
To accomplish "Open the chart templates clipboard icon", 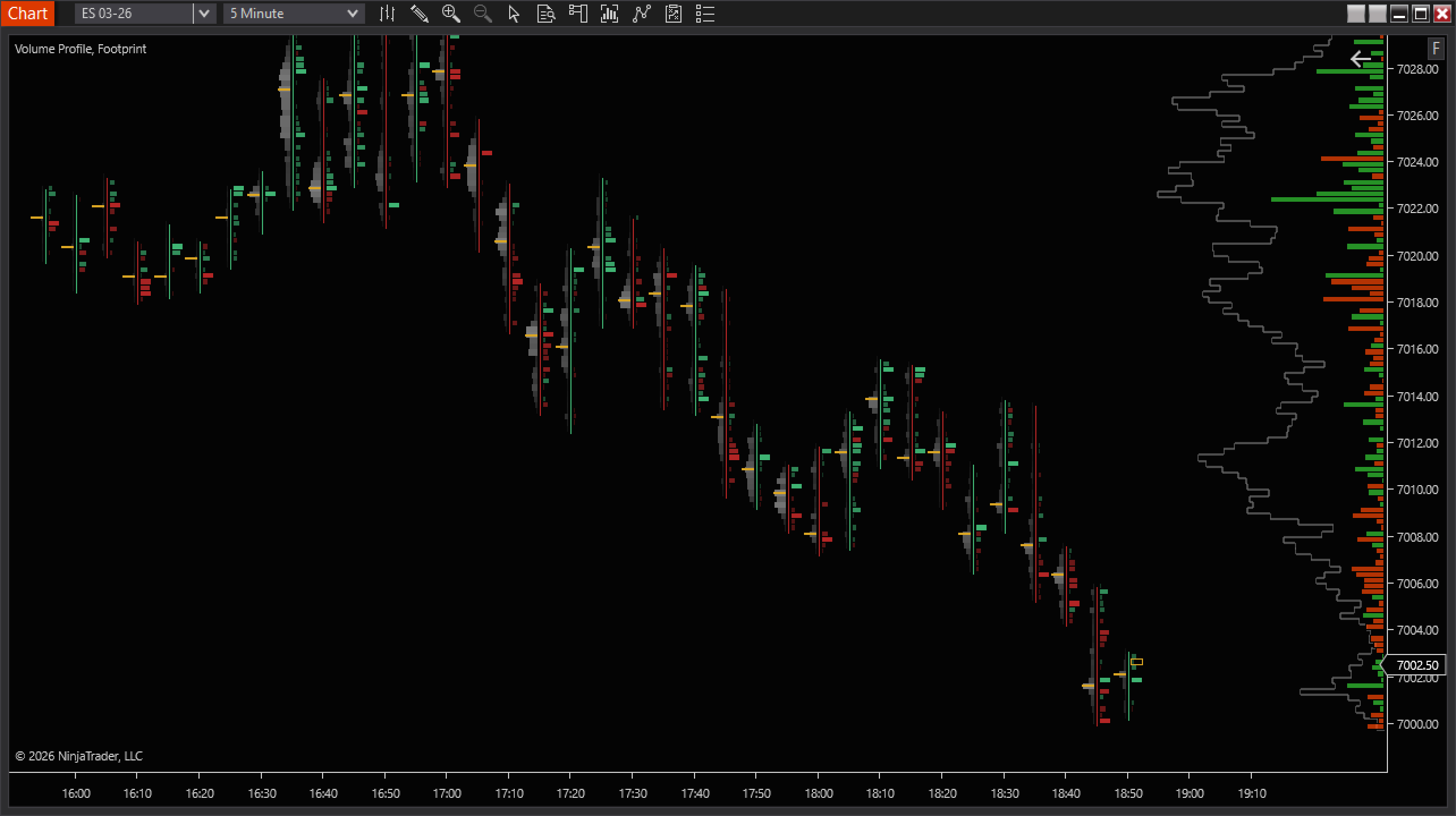I will [x=673, y=14].
